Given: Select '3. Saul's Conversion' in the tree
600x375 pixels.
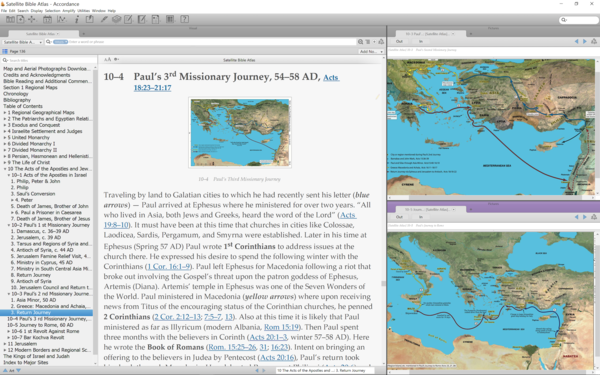Looking at the screenshot, I should 33,194.
